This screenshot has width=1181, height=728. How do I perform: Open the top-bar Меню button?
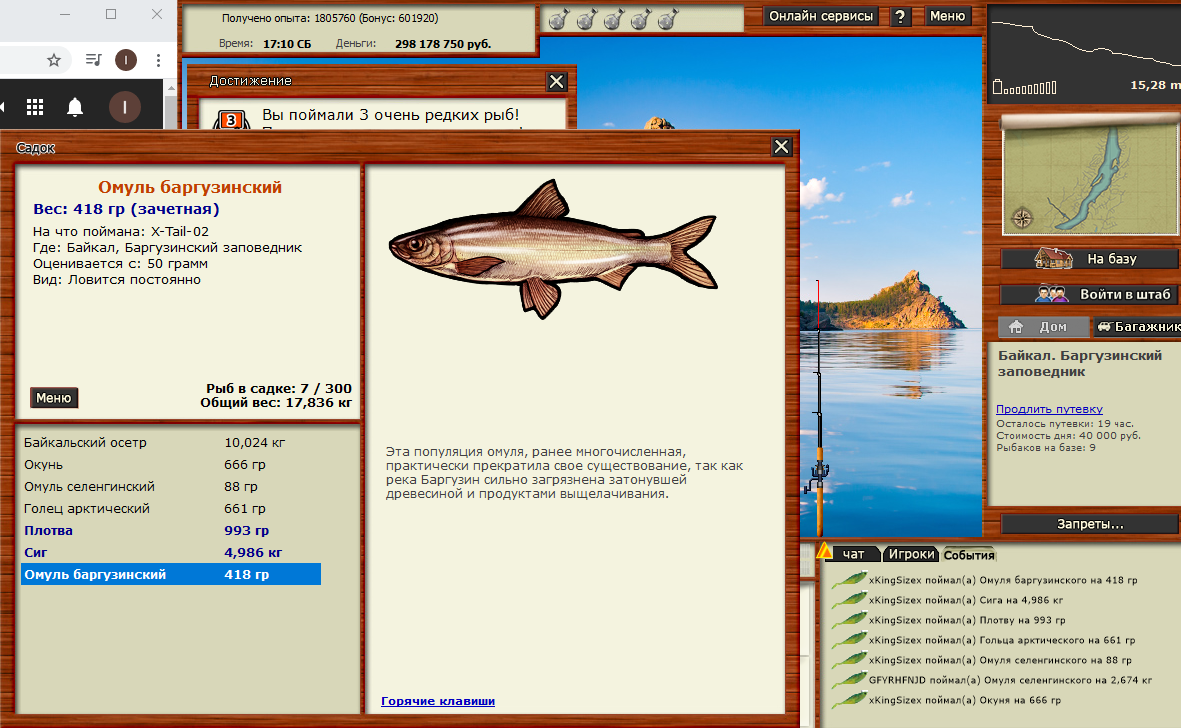pos(947,16)
